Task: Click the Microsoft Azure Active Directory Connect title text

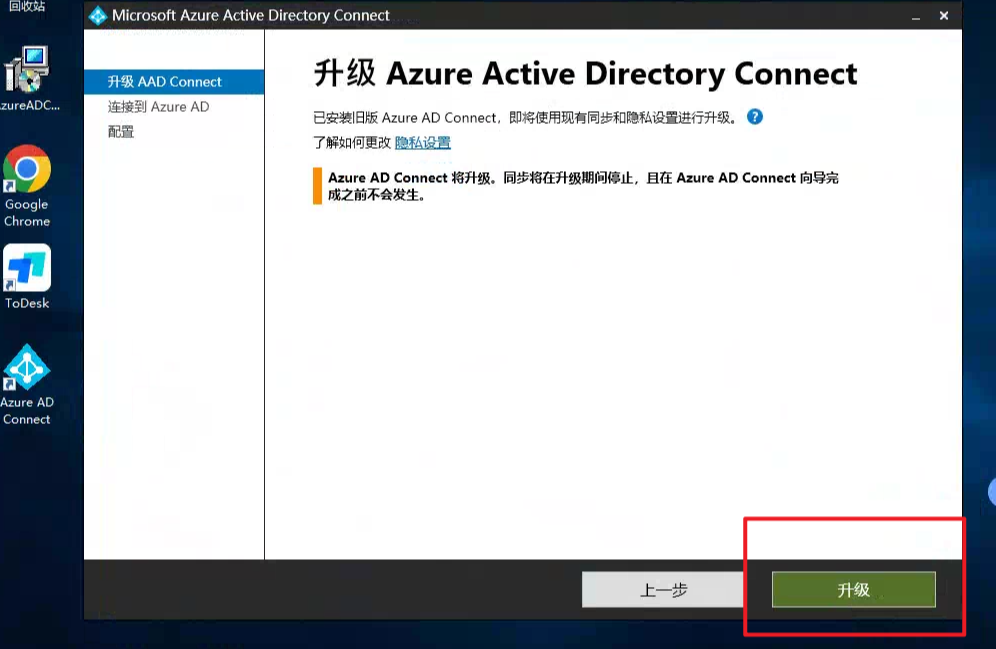Action: click(x=251, y=16)
